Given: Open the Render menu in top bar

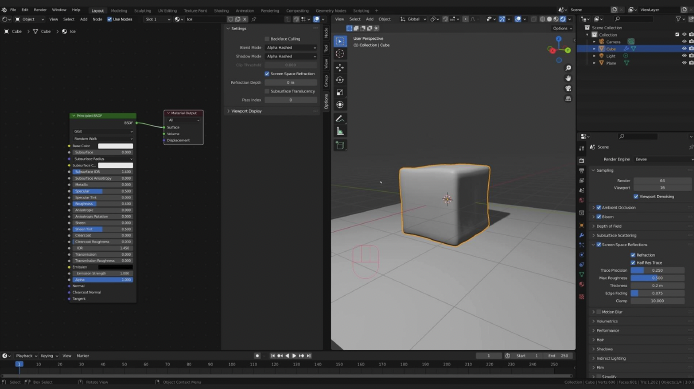Looking at the screenshot, I should point(40,10).
